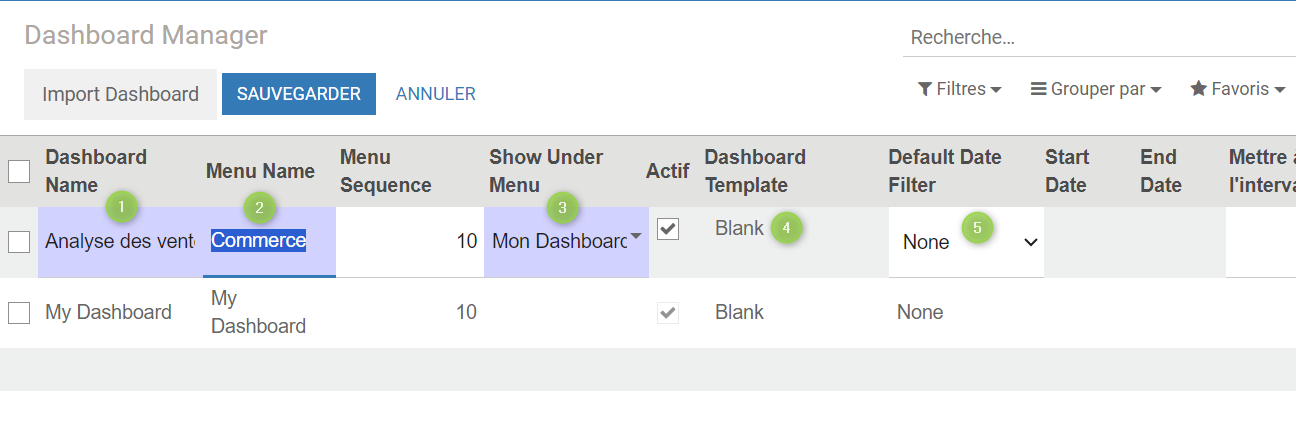Open the Show Under Menu dropdown (Mon Dashboard)

click(566, 241)
